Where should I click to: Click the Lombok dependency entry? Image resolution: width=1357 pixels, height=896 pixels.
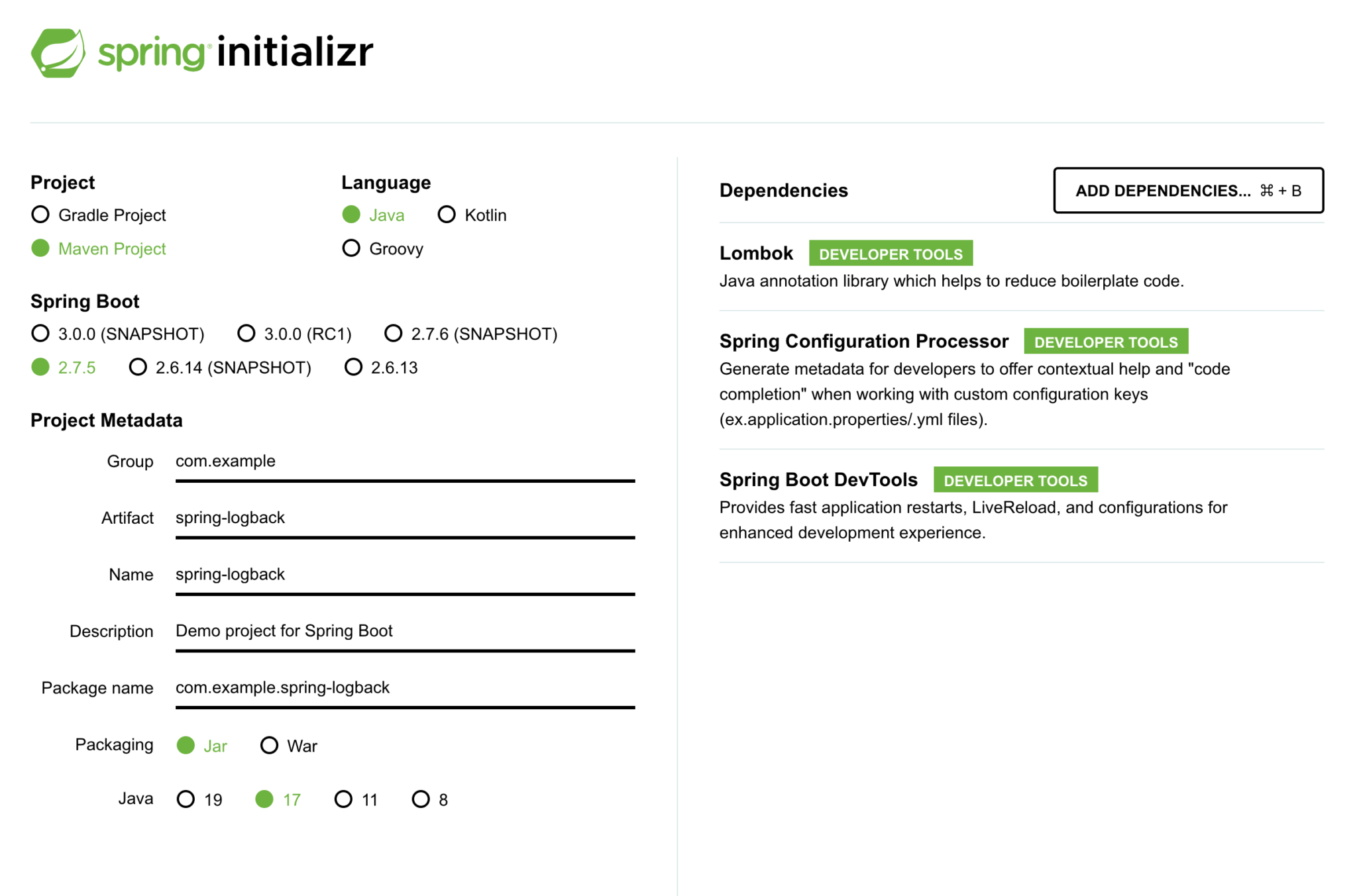coord(756,253)
